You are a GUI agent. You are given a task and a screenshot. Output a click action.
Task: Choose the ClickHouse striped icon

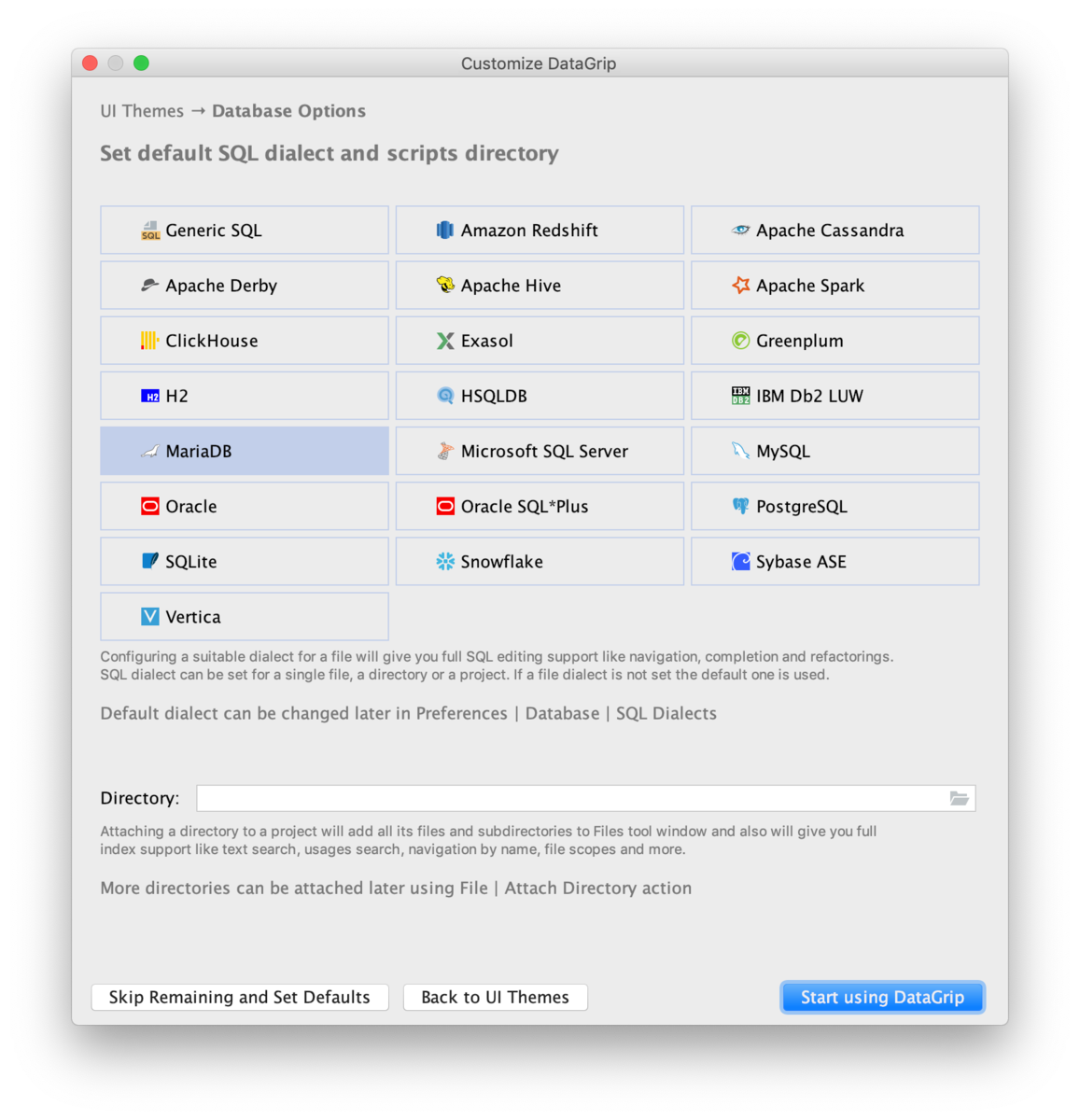point(149,341)
